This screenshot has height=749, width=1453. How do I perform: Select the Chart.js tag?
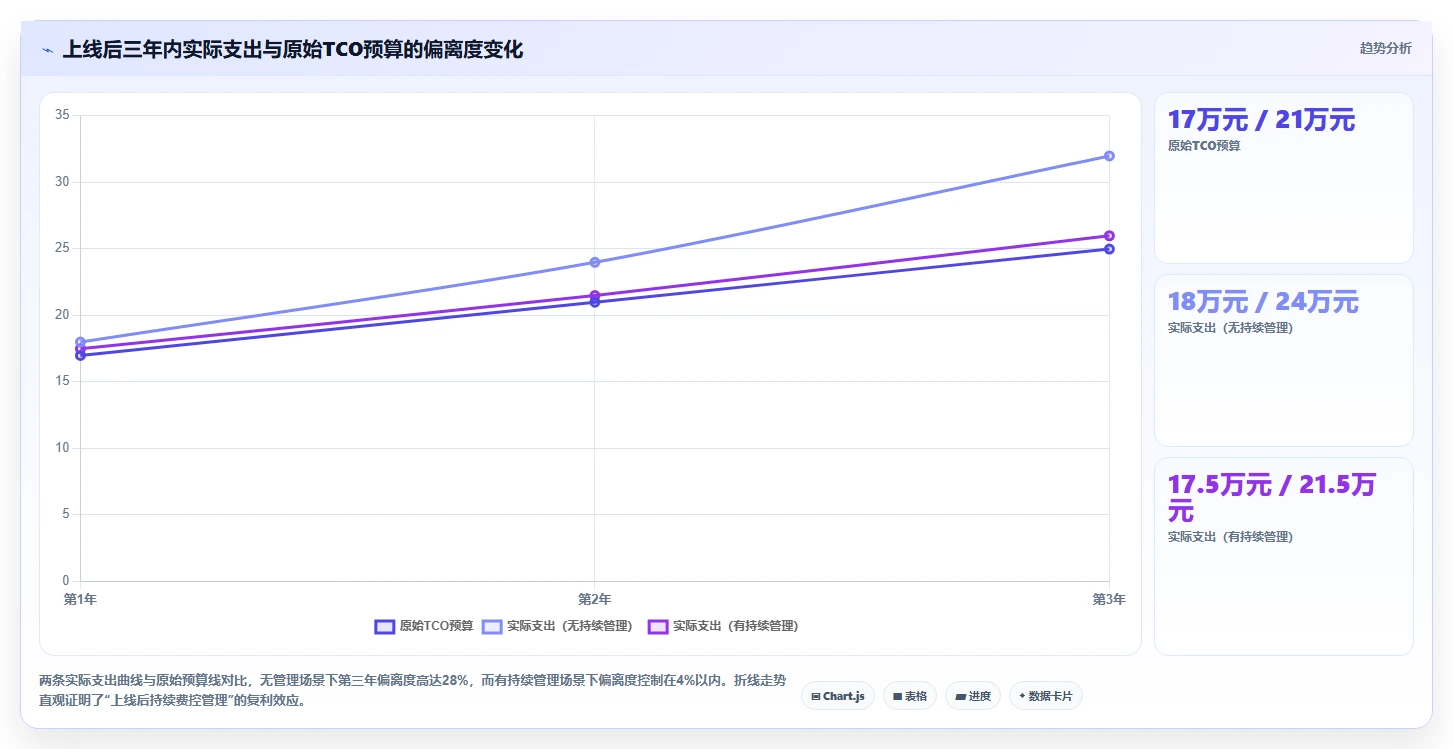pos(838,696)
